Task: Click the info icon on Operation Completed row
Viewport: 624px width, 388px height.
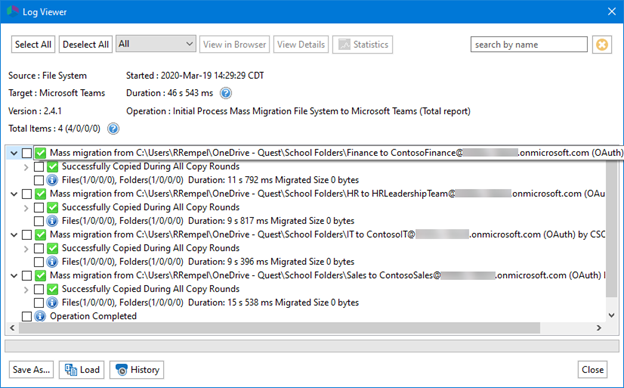Action: pyautogui.click(x=40, y=316)
